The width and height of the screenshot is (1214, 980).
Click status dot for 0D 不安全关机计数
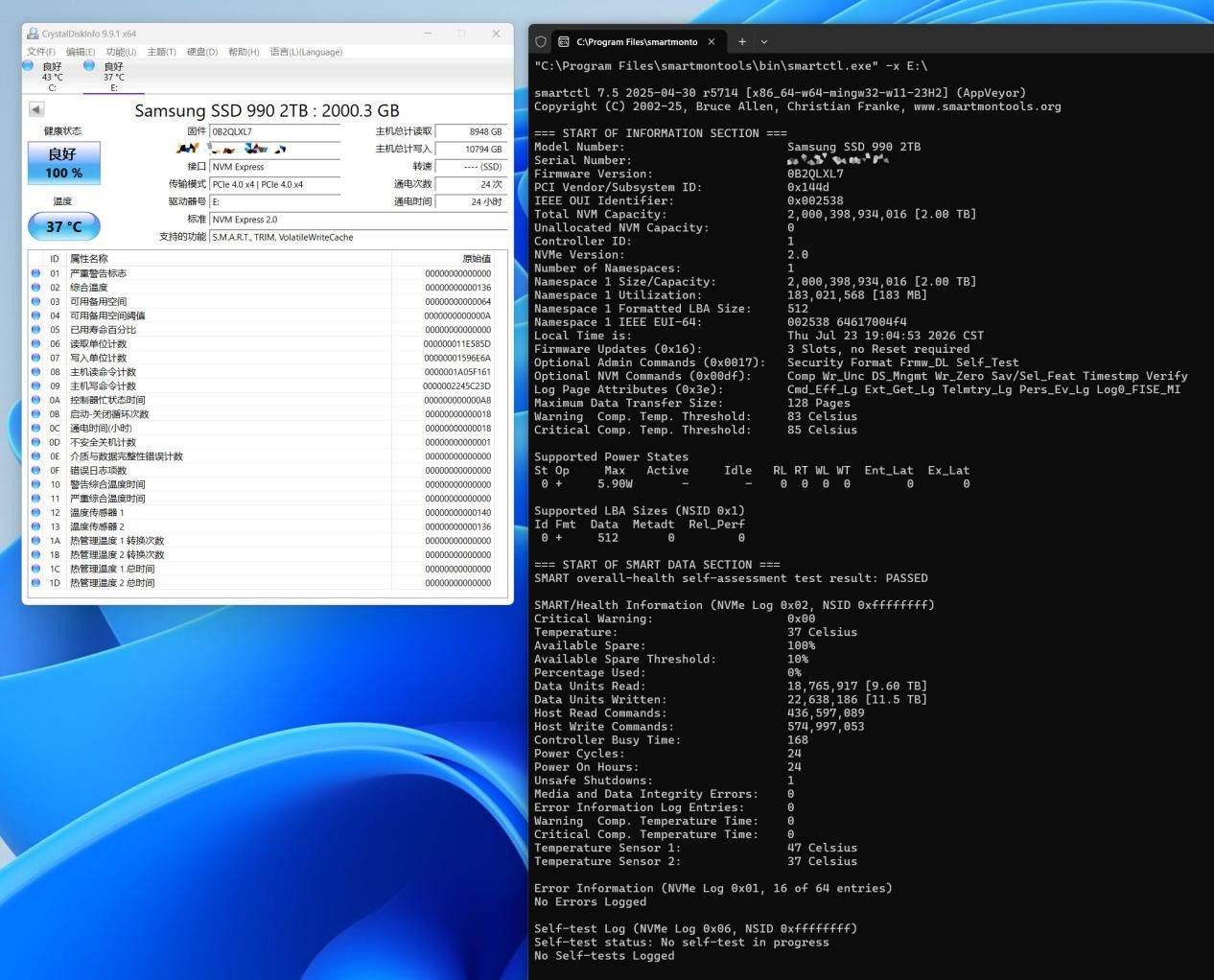tap(36, 442)
